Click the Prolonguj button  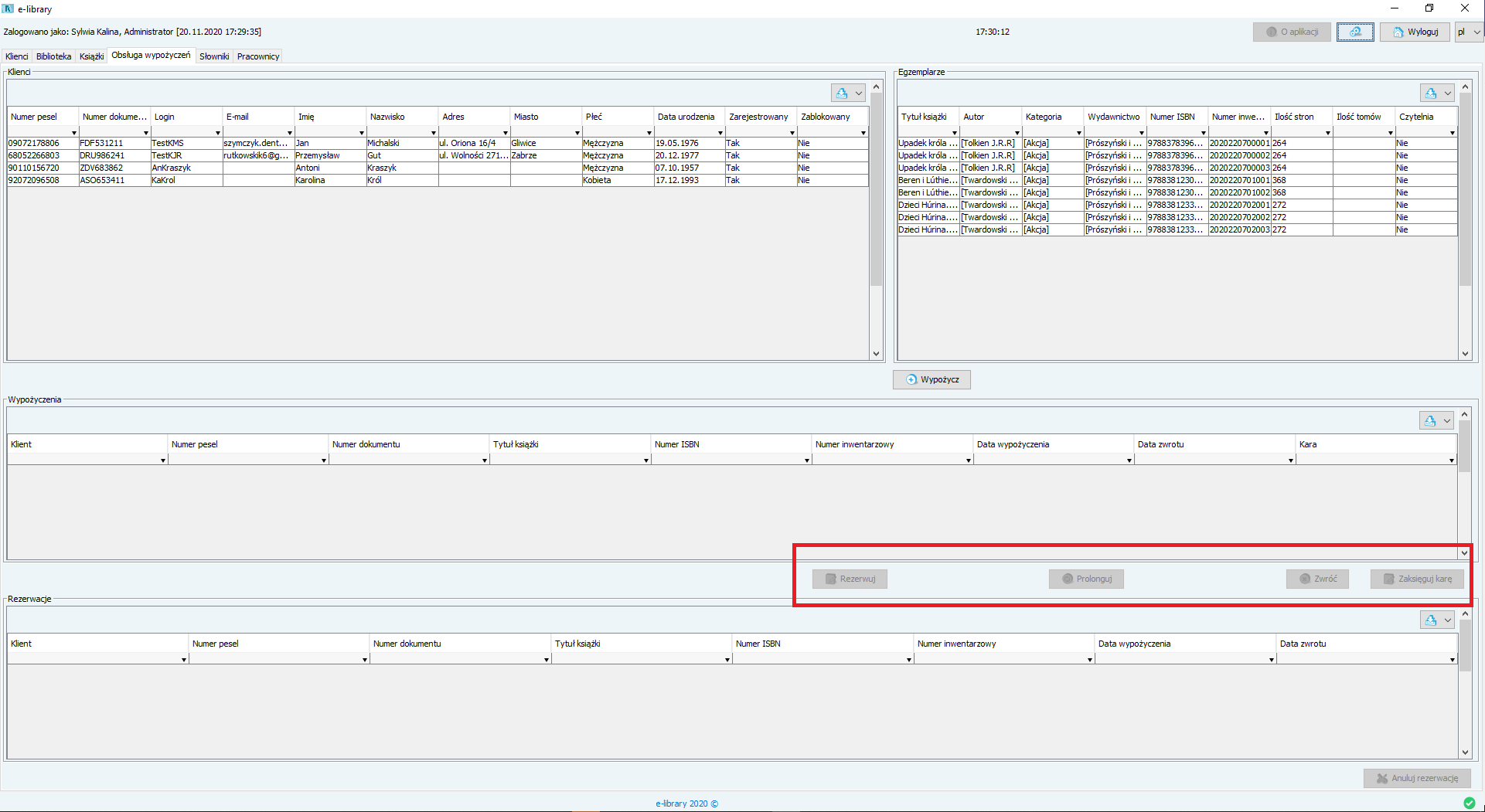coord(1086,579)
